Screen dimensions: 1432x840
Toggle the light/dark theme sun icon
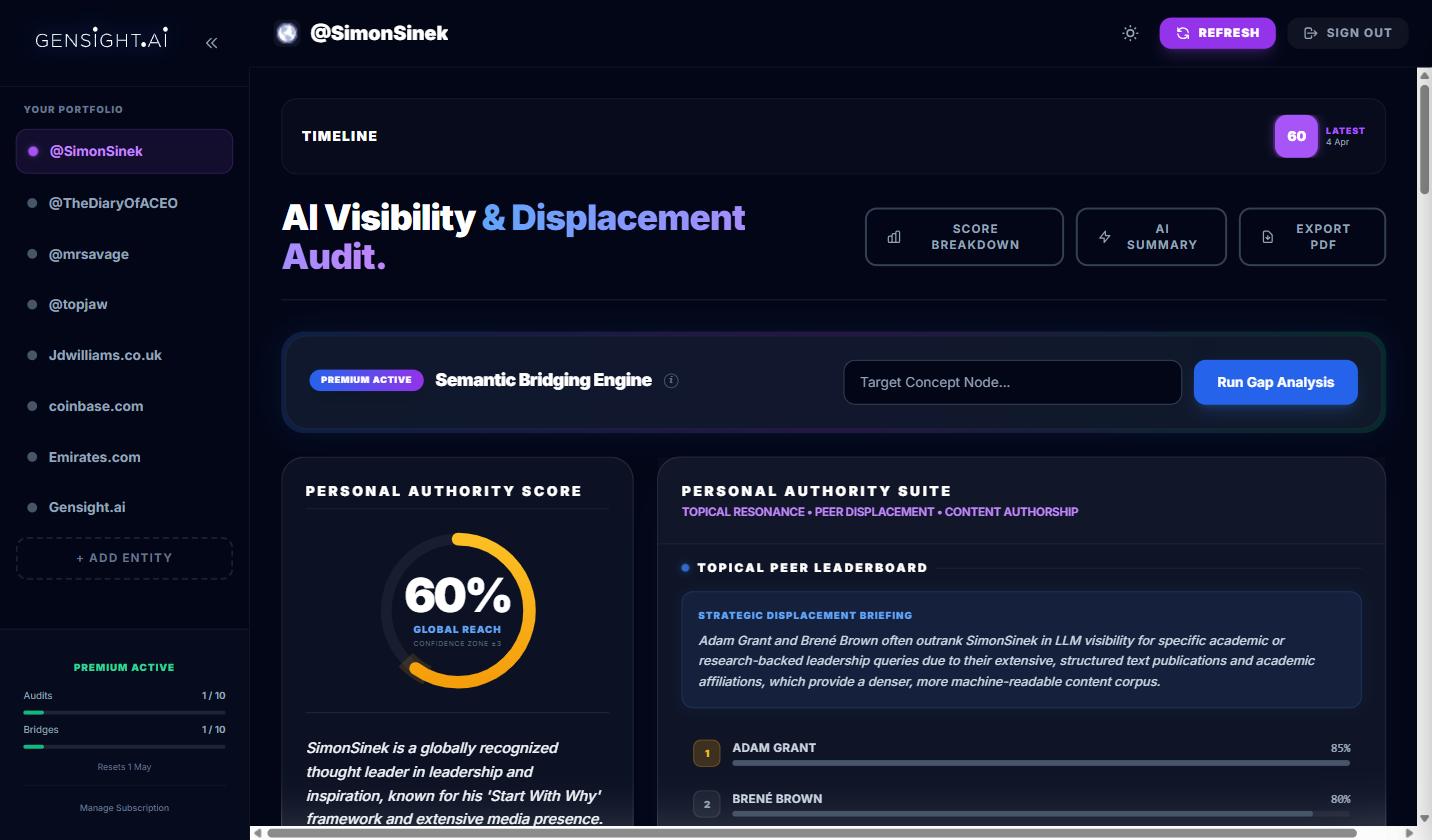1130,33
